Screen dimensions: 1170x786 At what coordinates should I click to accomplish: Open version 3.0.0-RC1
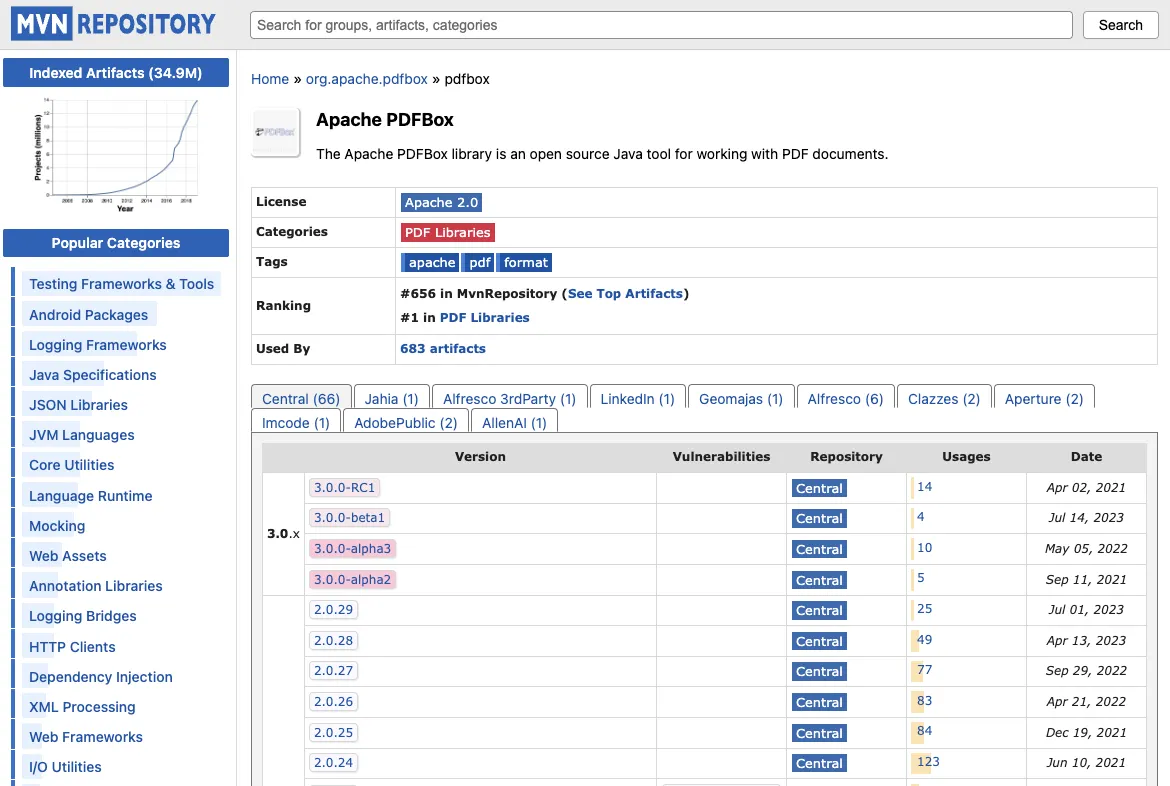coord(344,488)
